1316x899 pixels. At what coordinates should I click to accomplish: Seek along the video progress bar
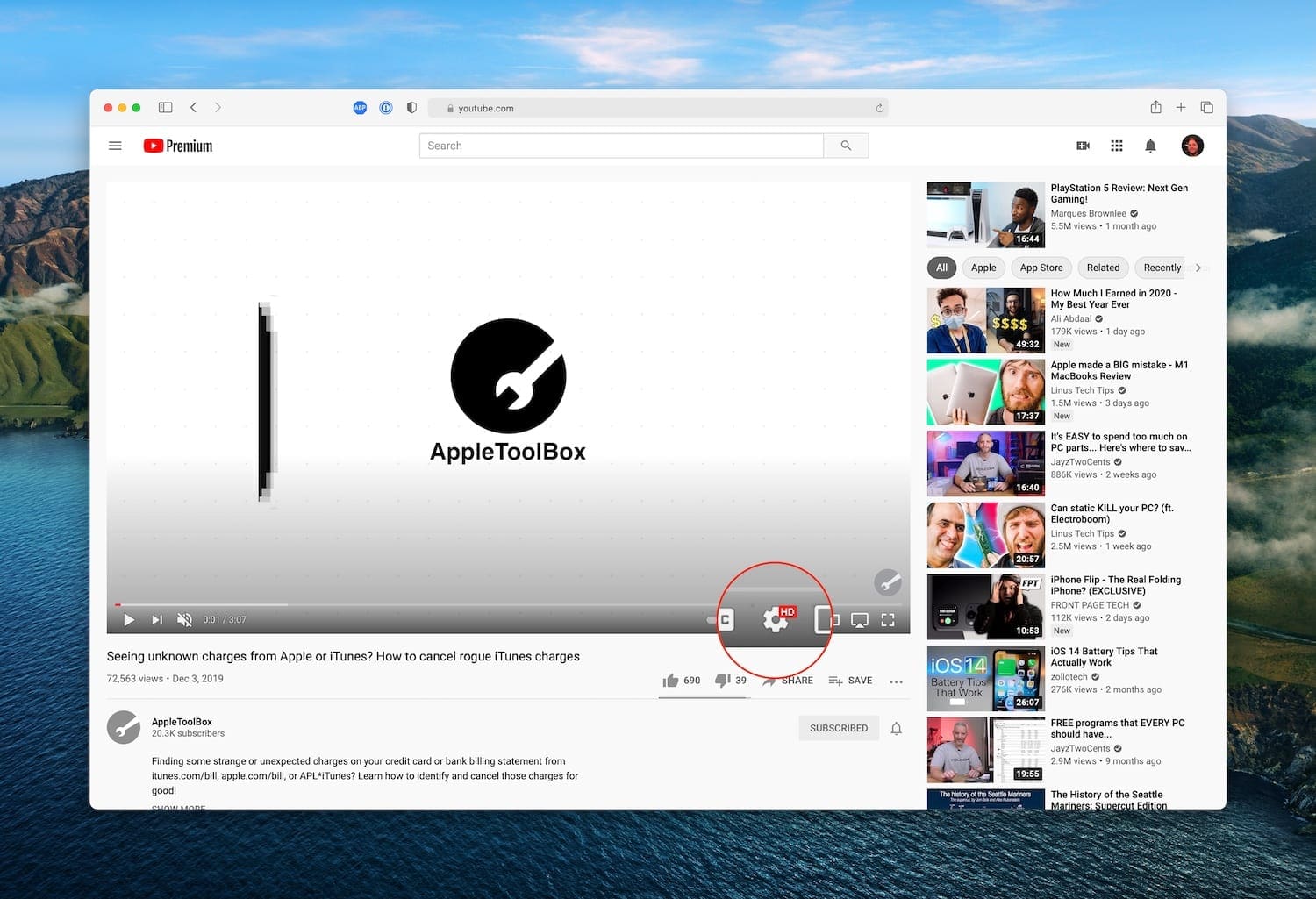pos(508,604)
